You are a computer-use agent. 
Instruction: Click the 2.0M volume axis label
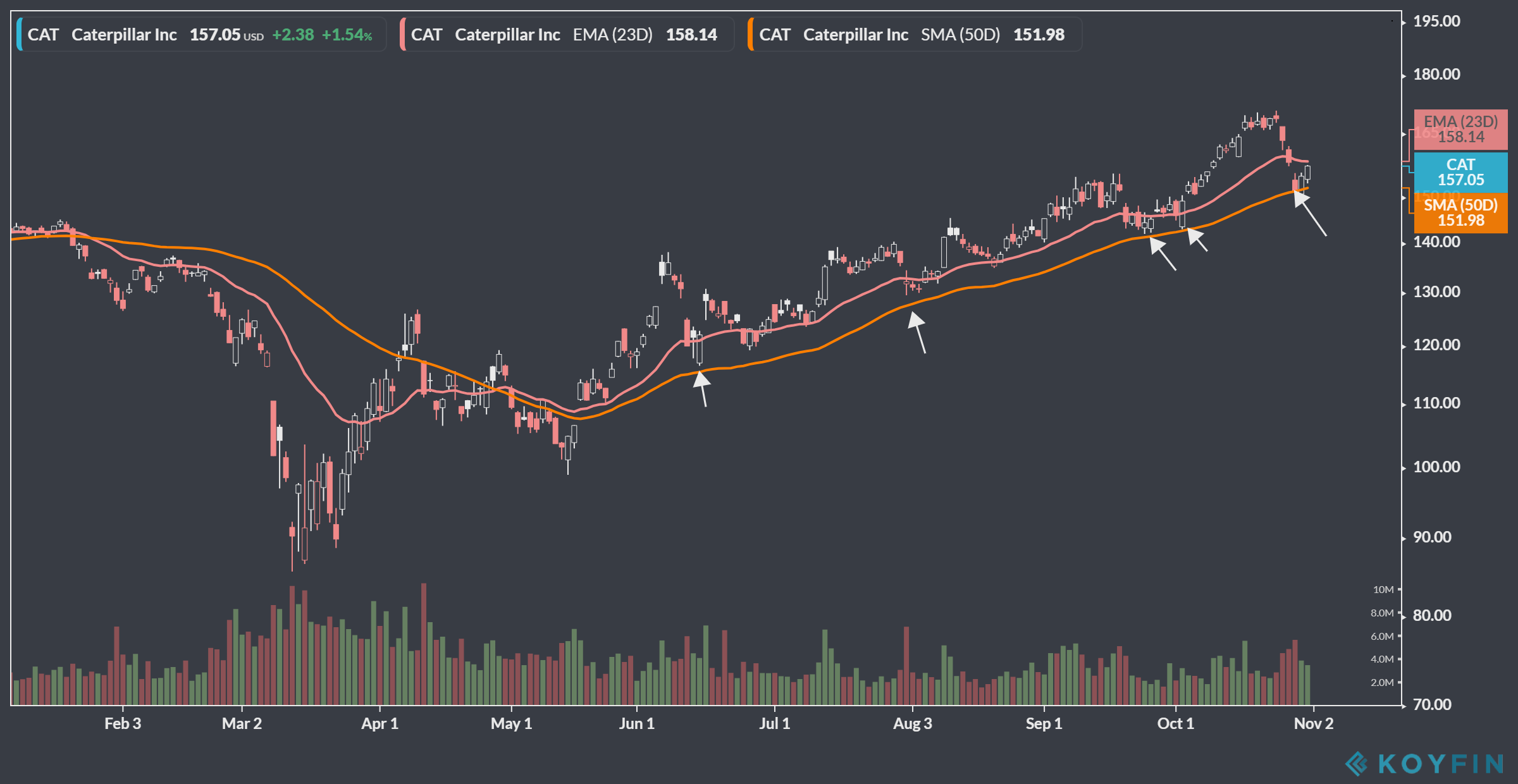(x=1382, y=683)
